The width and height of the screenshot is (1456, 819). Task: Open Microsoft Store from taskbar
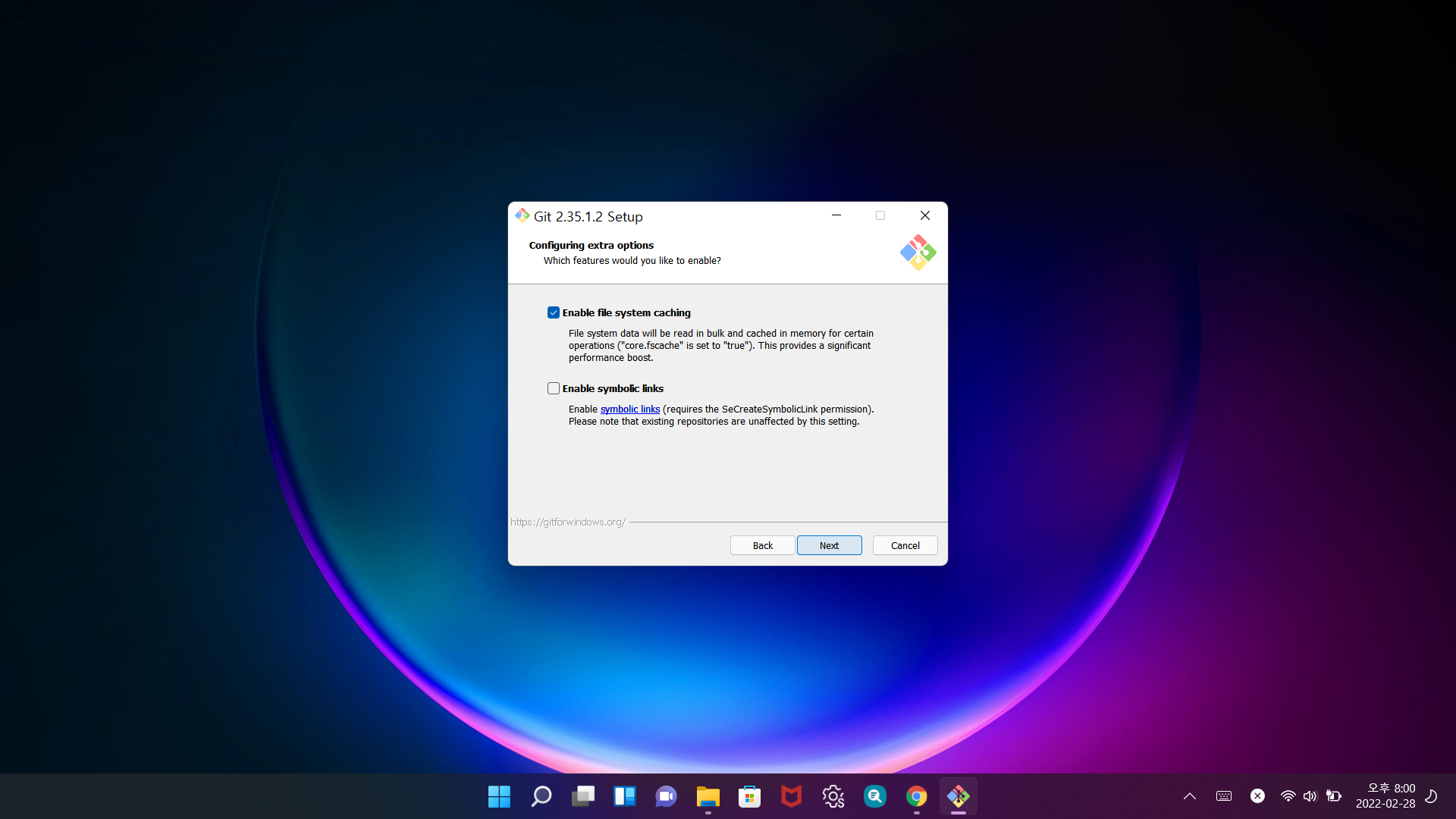[749, 796]
